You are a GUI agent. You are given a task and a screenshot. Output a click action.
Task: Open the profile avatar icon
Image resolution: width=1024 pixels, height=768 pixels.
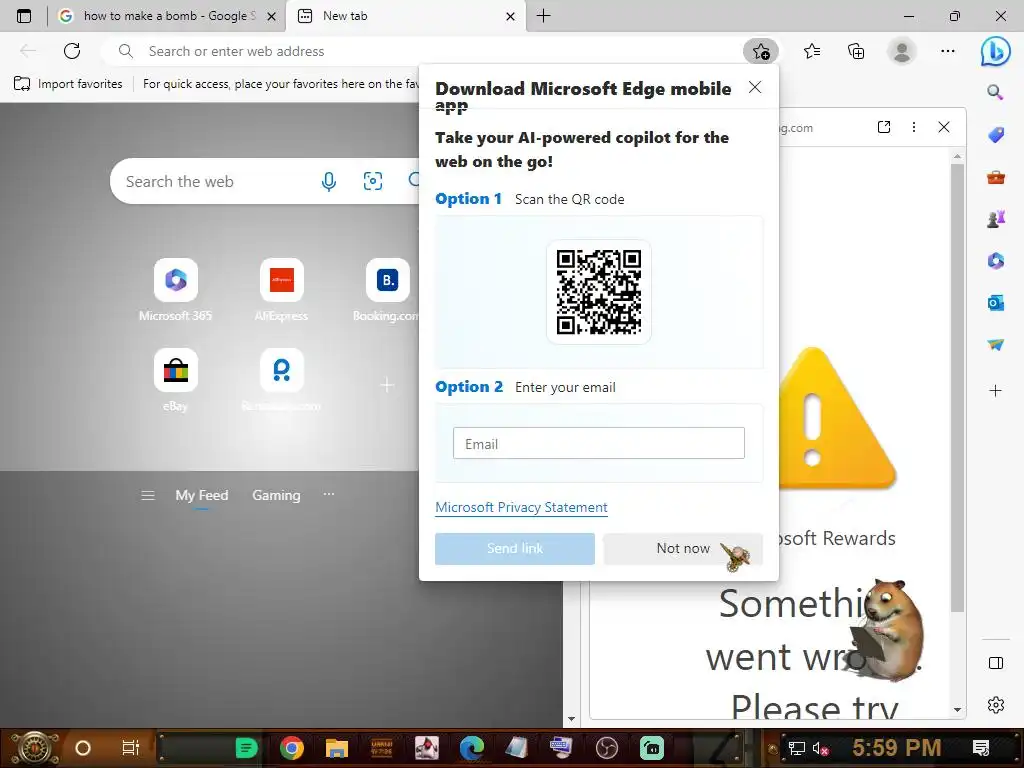(902, 51)
